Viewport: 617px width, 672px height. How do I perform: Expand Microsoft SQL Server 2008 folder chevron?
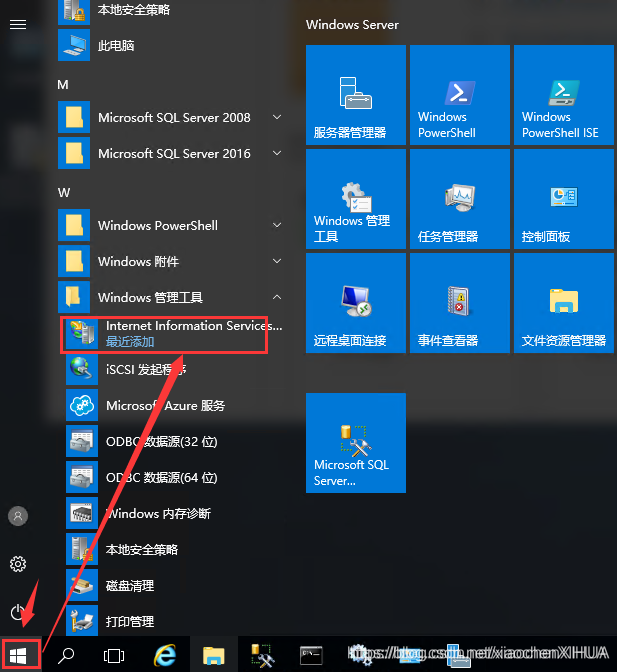tap(277, 117)
